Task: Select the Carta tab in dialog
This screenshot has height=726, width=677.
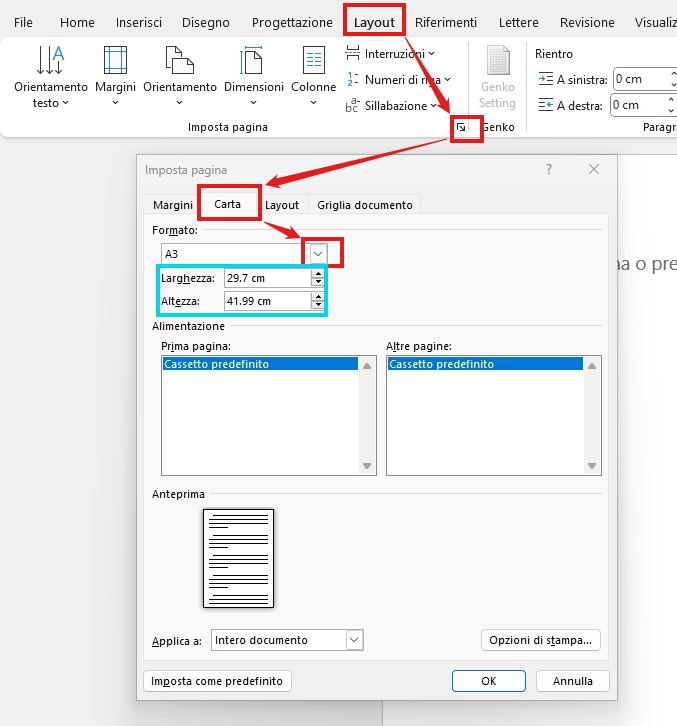Action: 227,204
